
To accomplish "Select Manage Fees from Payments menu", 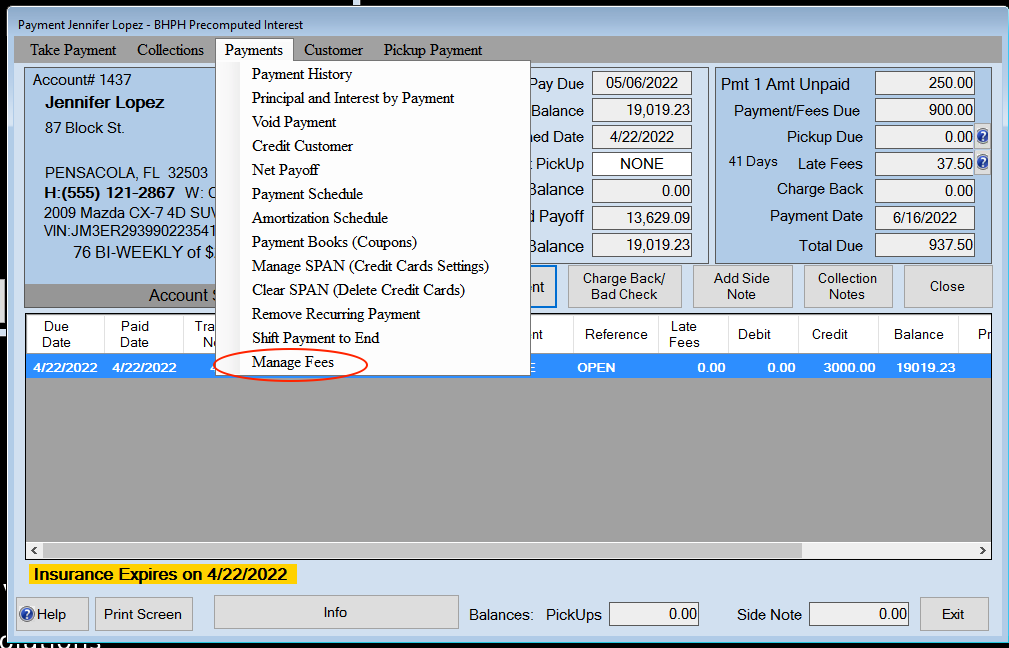I will coord(293,362).
